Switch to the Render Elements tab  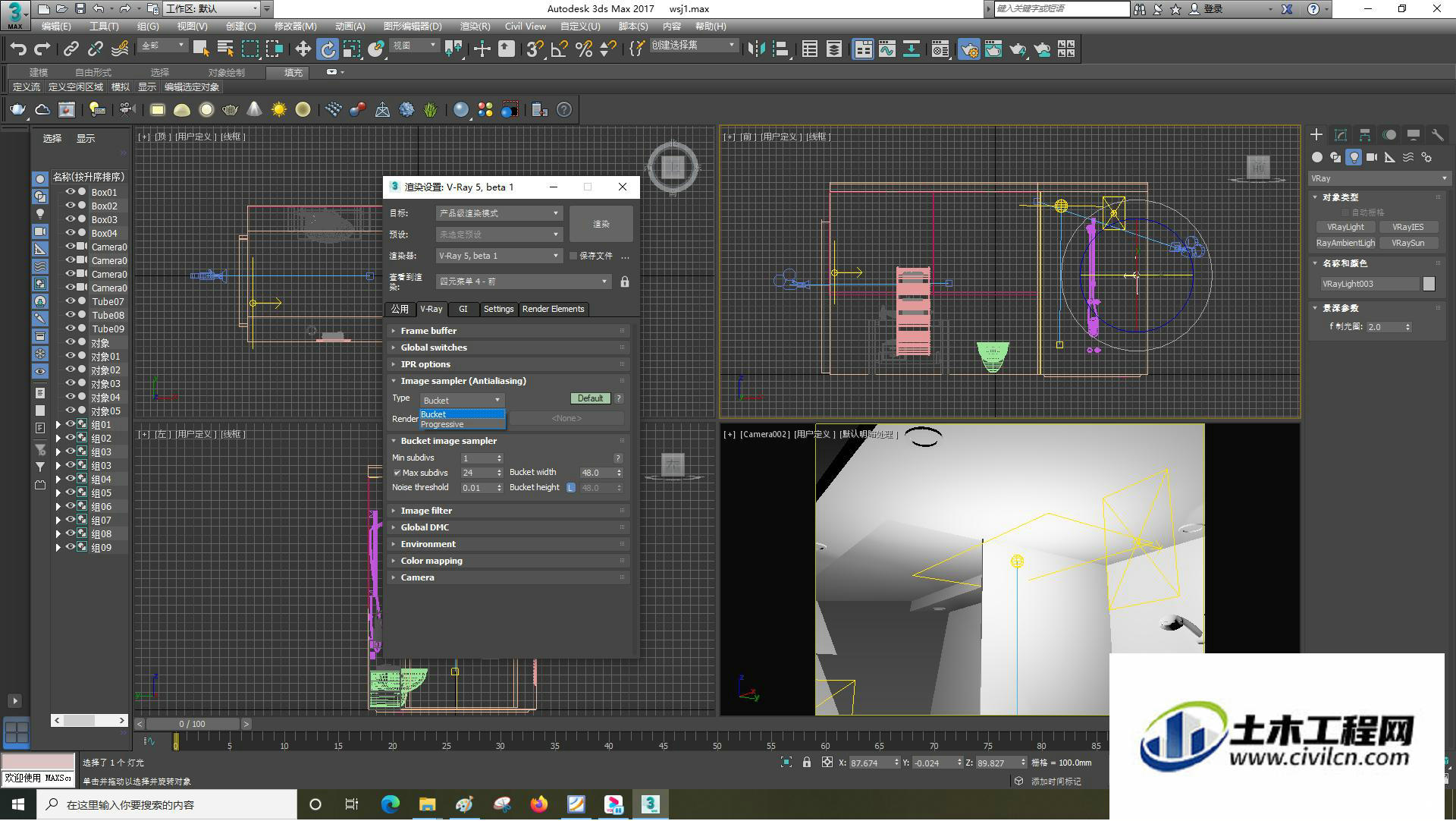(x=553, y=309)
